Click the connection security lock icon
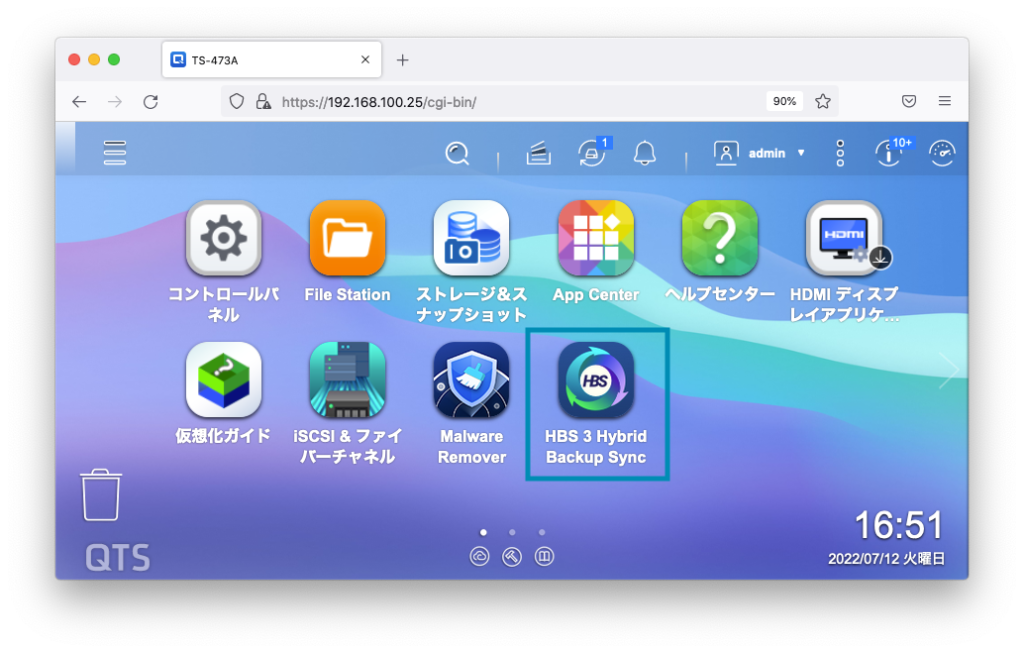This screenshot has width=1024, height=653. coord(263,101)
